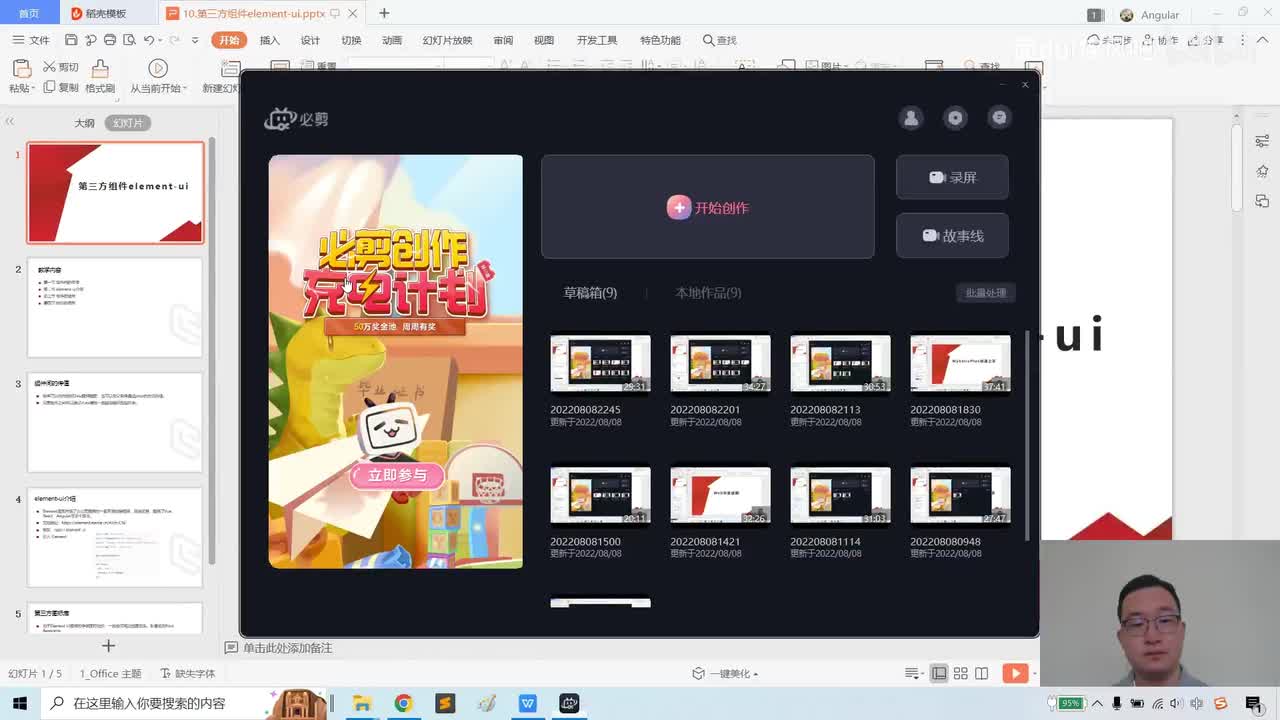The image size is (1280, 720).
Task: Open File Explorer from taskbar
Action: 362,703
